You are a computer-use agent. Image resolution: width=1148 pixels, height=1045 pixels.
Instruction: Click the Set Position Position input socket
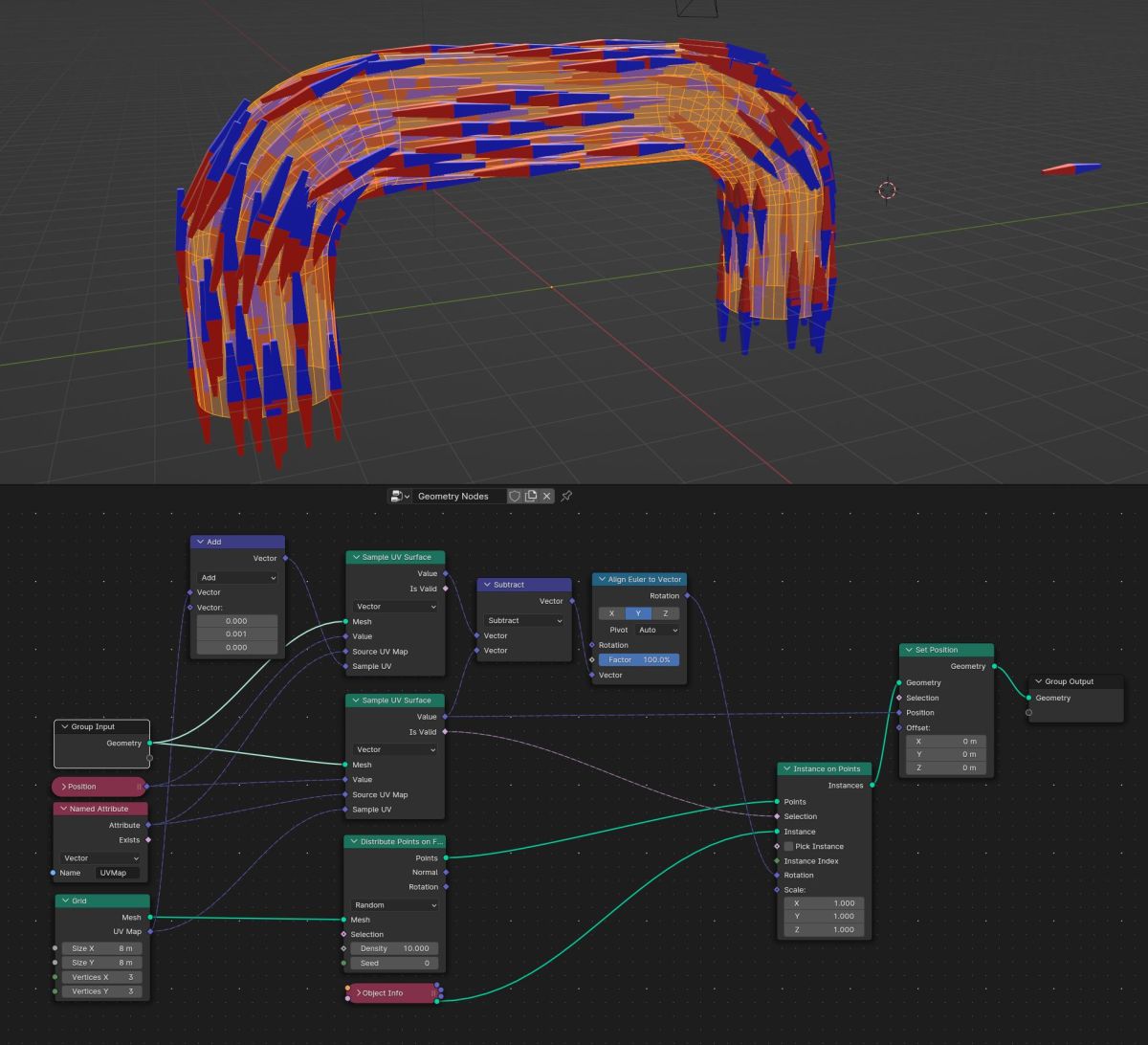click(x=899, y=713)
